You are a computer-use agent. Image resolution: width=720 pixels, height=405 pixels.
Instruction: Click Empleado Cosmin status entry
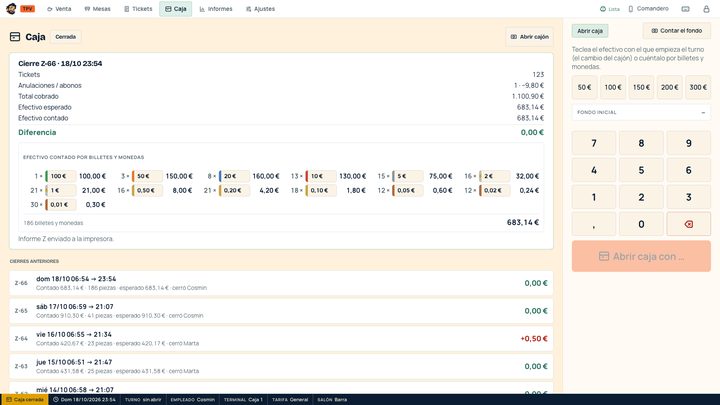[x=192, y=399]
